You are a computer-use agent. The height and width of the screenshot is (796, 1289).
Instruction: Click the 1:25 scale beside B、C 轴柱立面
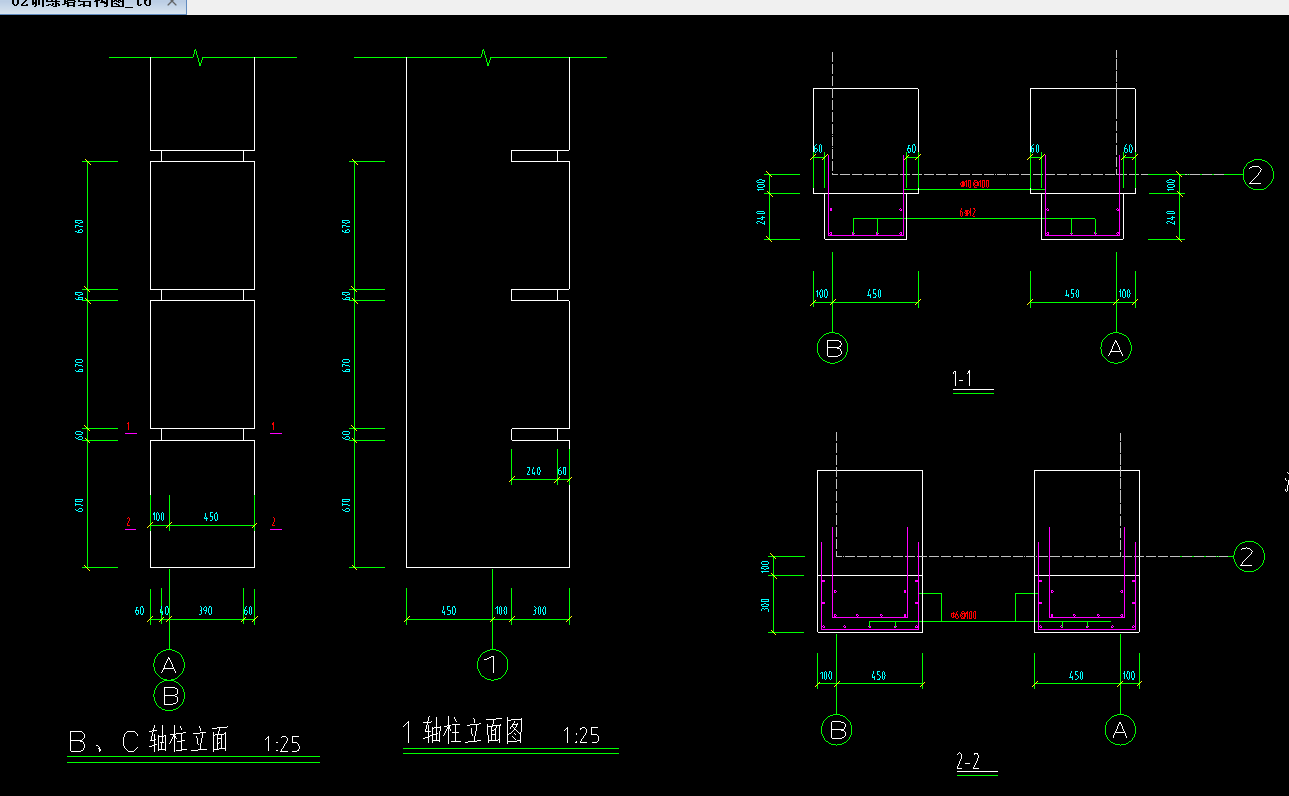coord(282,744)
